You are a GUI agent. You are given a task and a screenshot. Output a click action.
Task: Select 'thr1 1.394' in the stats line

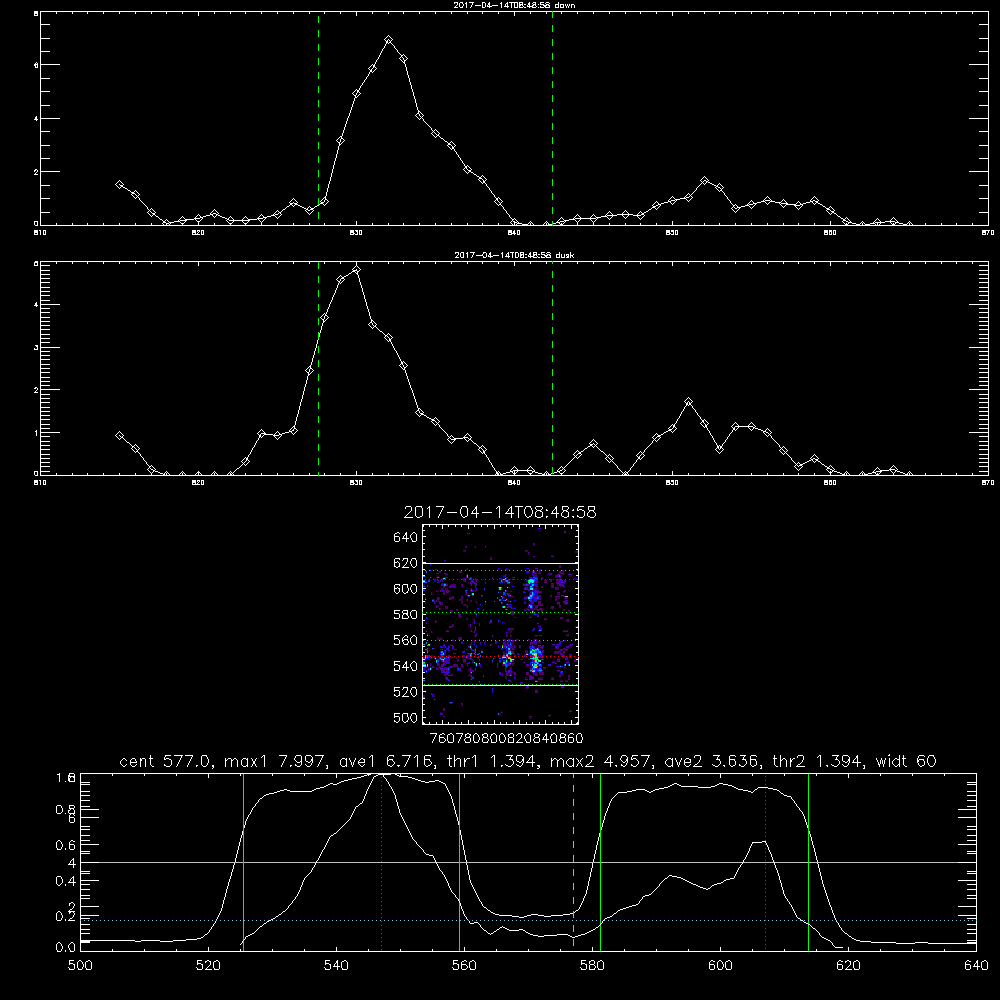[x=494, y=761]
